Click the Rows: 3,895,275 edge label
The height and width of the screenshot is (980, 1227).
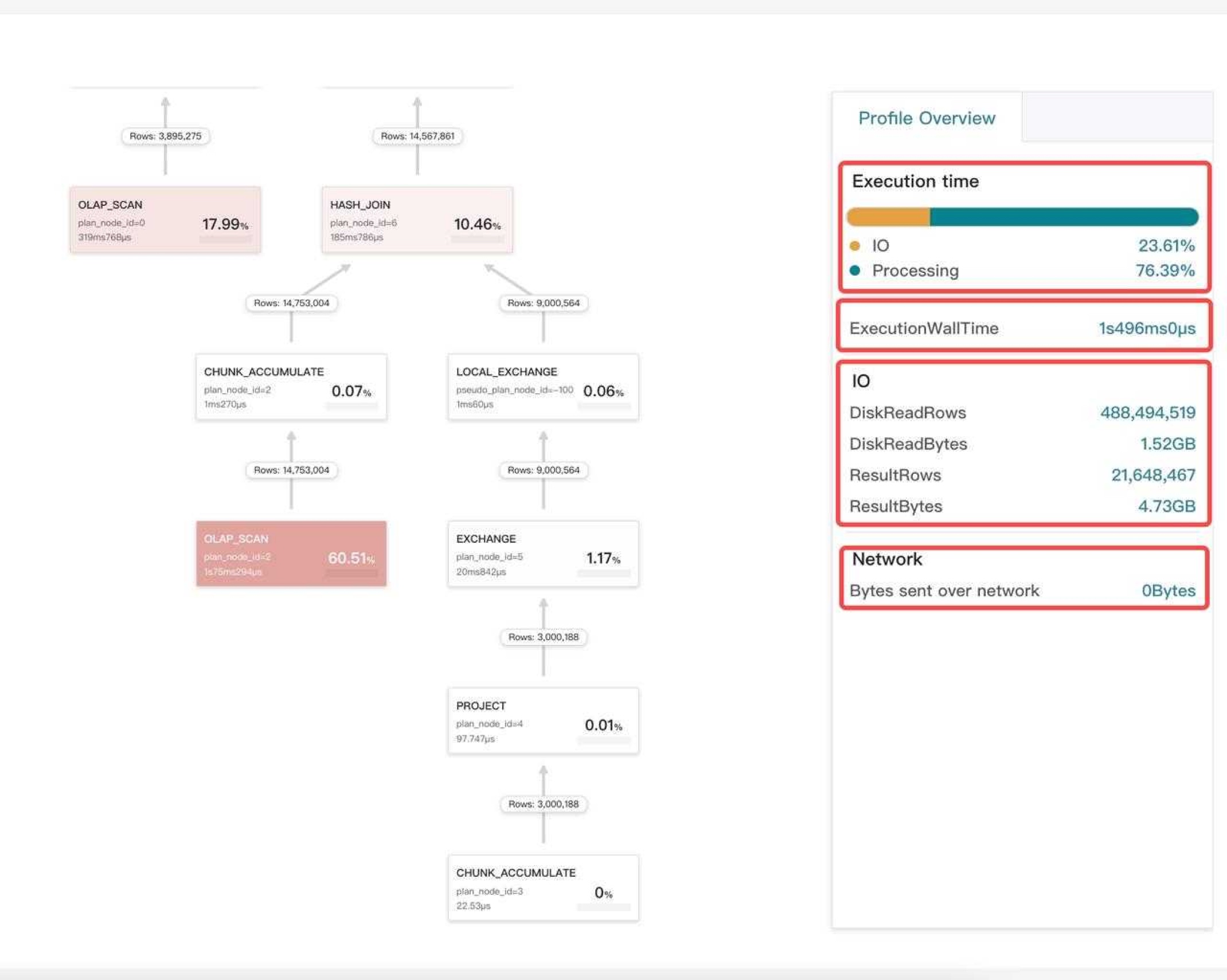coord(165,136)
